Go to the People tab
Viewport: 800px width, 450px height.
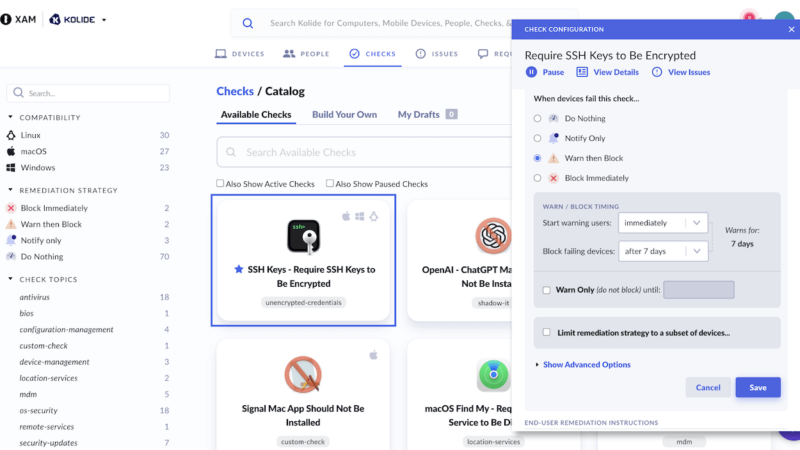(x=306, y=54)
